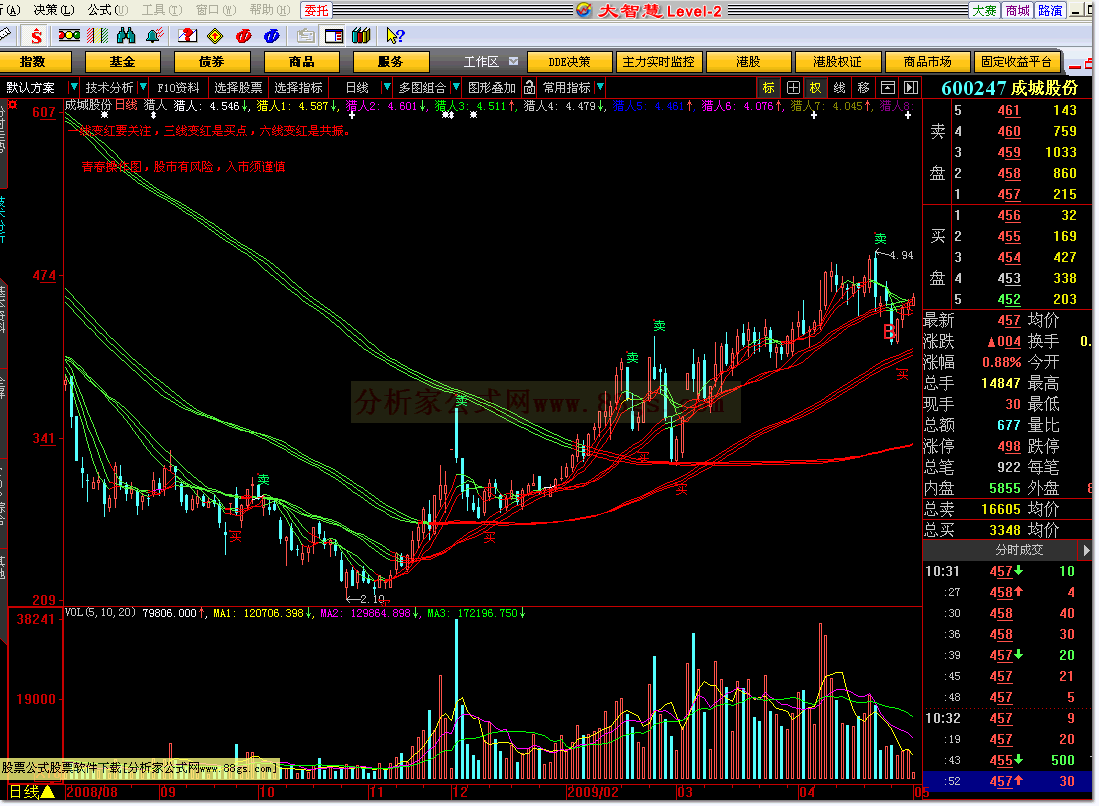
Task: Click the collapse panel window icon
Action: [x=887, y=88]
